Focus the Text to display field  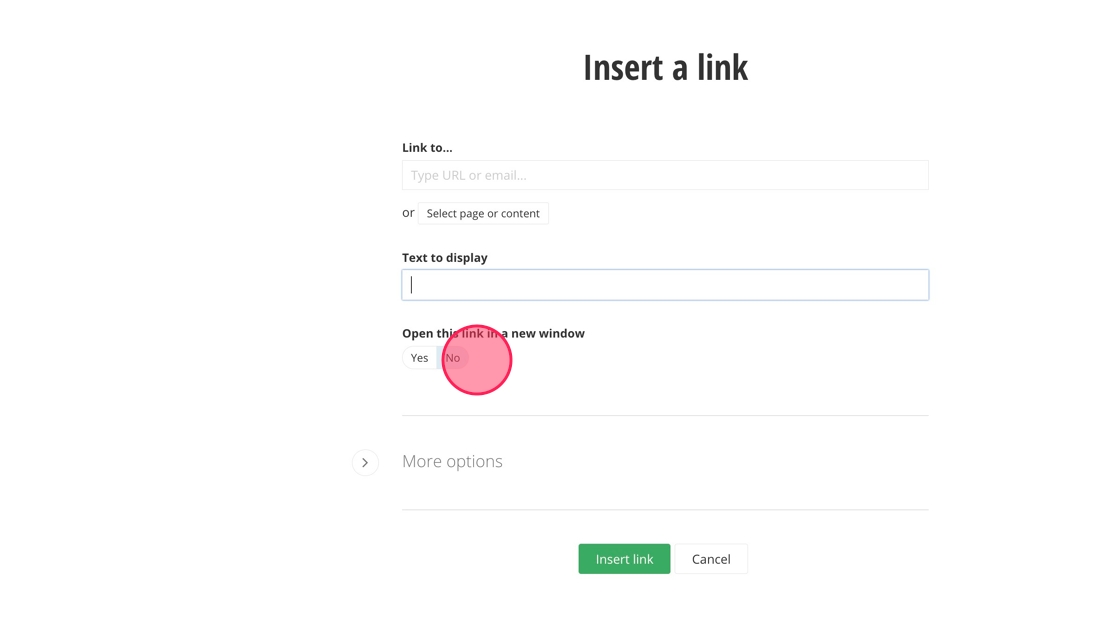[x=664, y=285]
